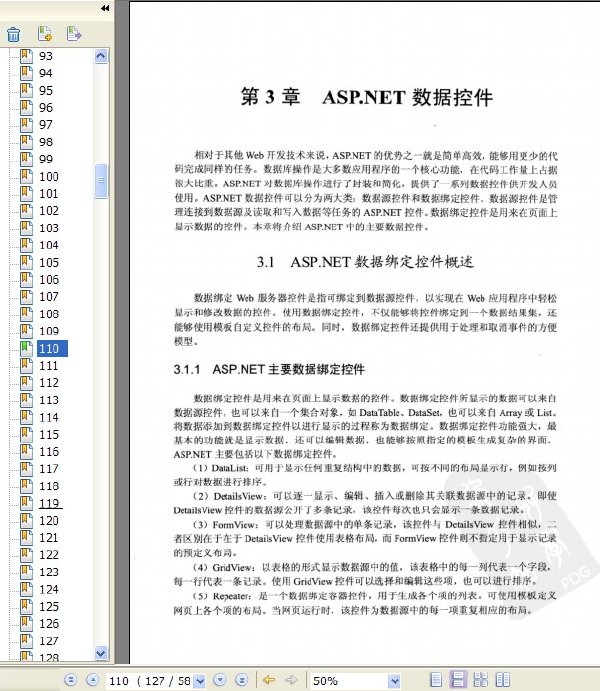The image size is (600, 691).
Task: Go to next page button
Action: pos(220,680)
